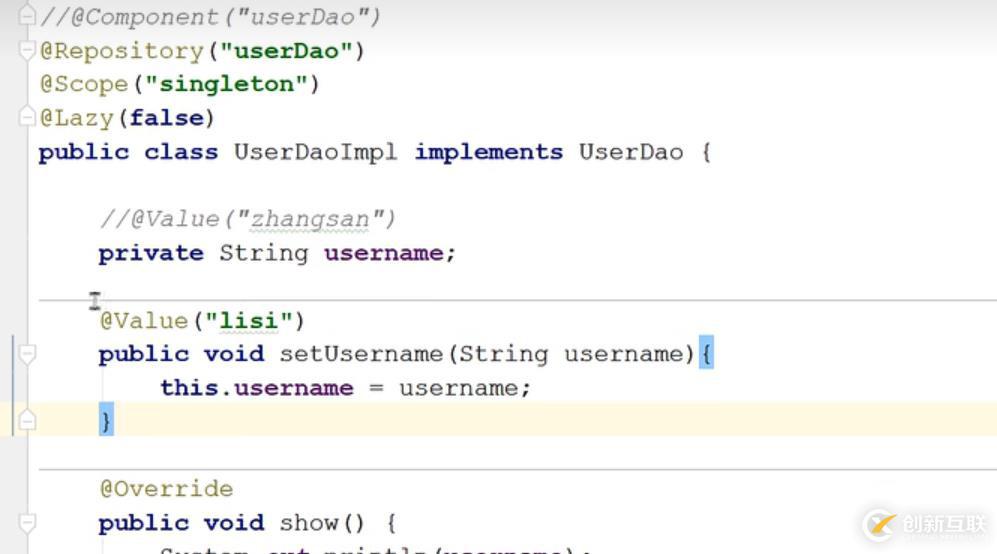Click the "singleton" string in @Scope

click(226, 84)
